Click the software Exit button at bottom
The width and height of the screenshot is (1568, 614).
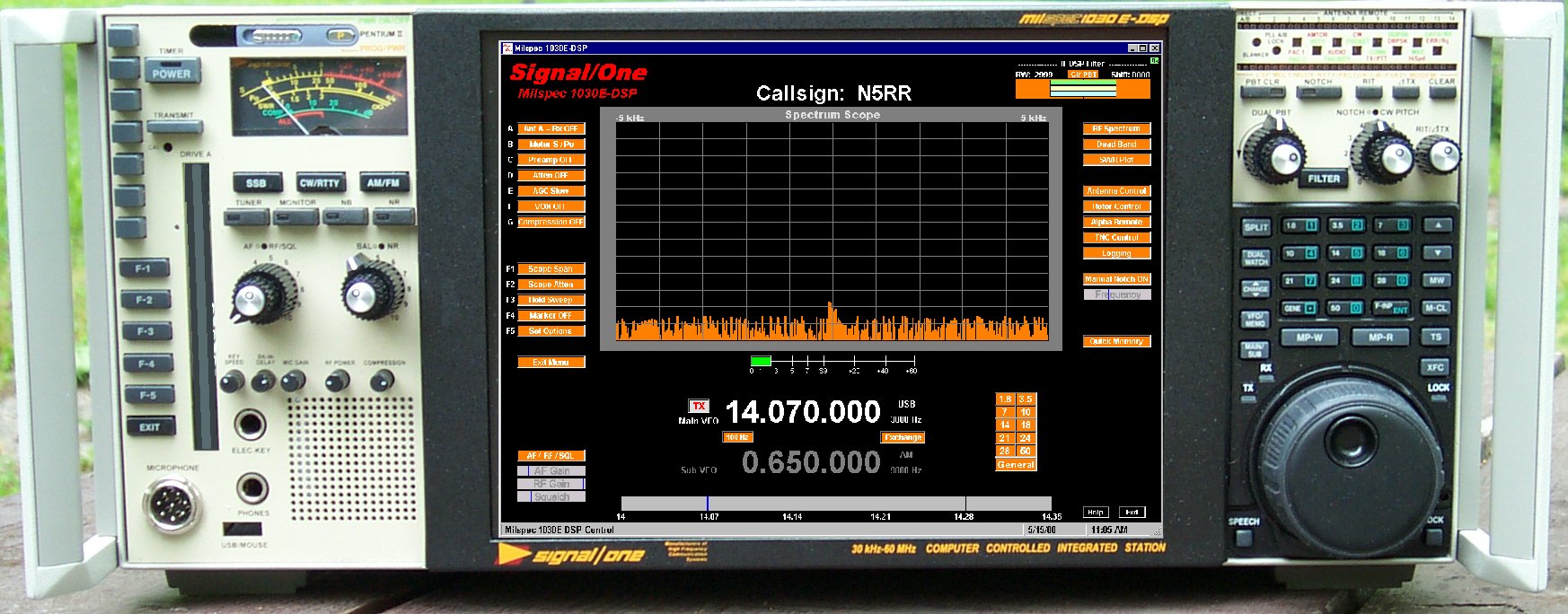1132,513
